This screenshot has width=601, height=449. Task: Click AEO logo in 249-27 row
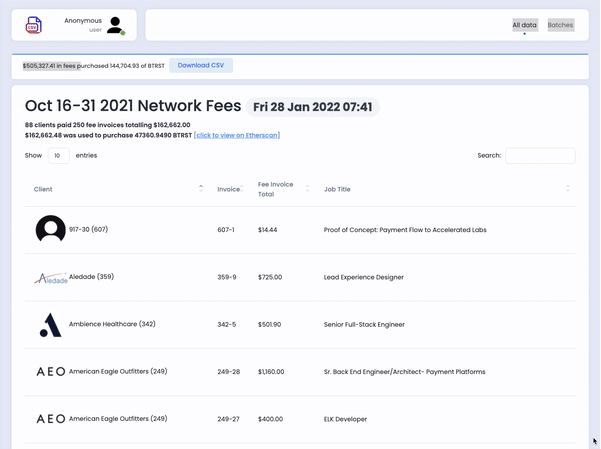pos(51,419)
